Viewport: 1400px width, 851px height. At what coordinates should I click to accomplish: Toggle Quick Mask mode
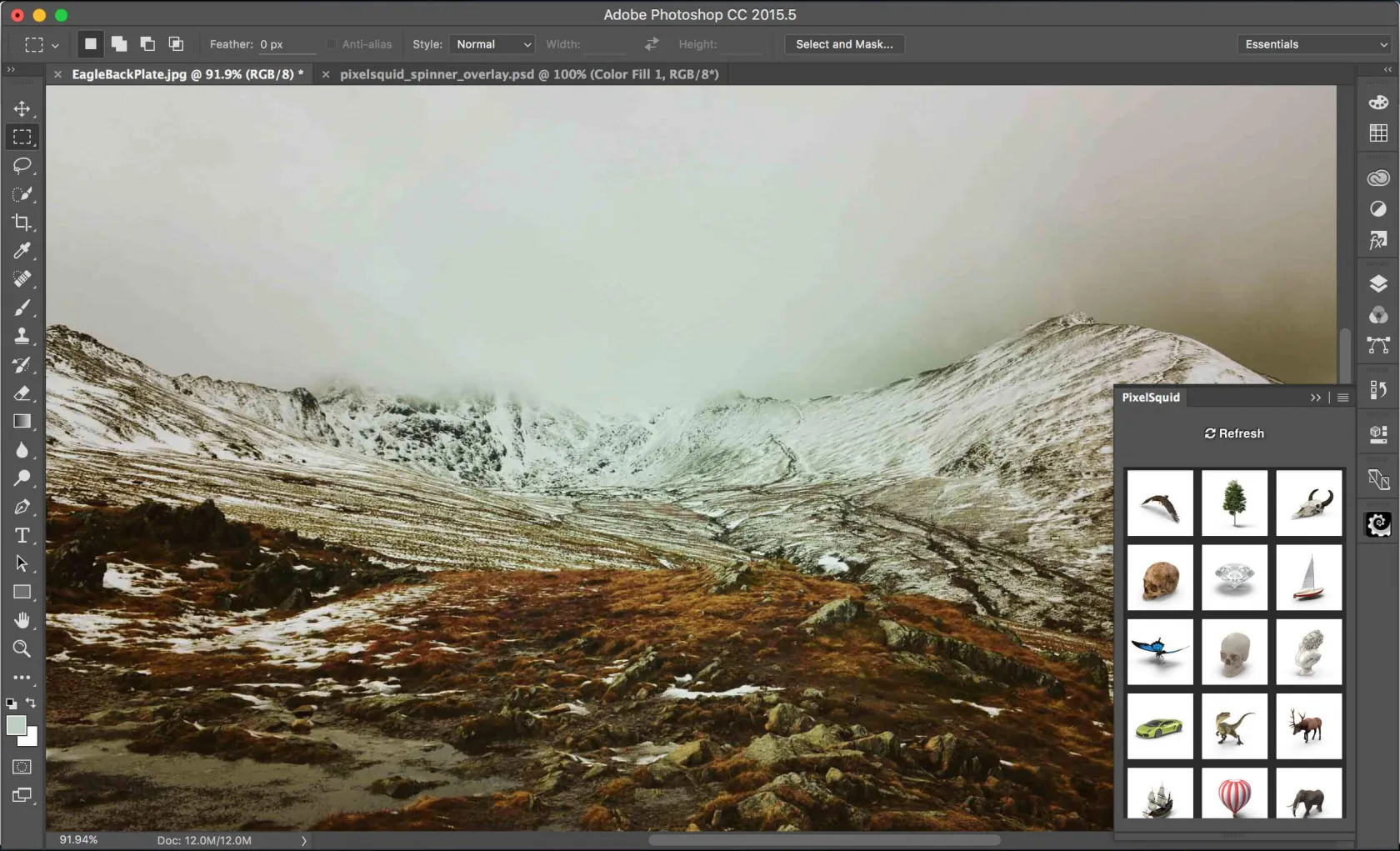pos(22,767)
